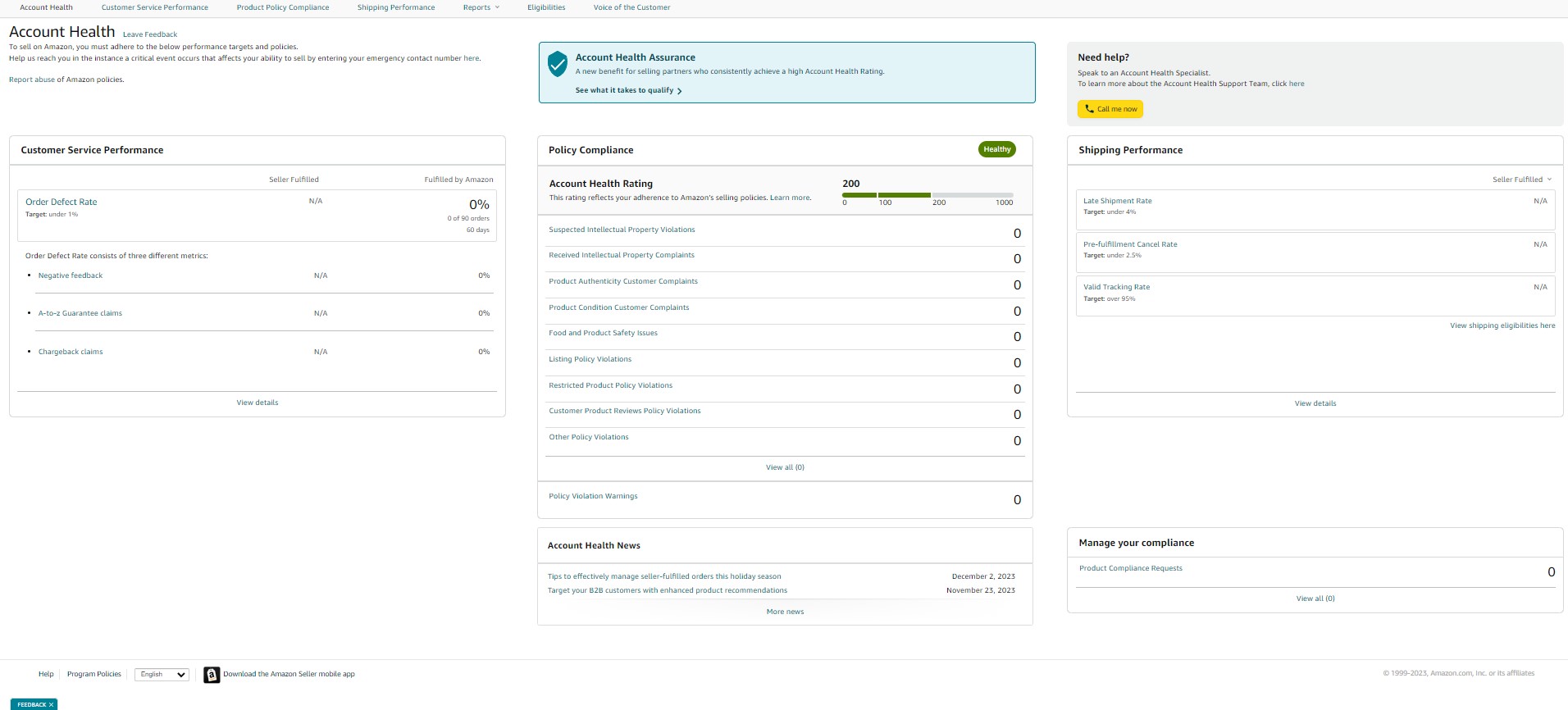Open Policy Violation Warnings
This screenshot has height=710, width=1568.
(x=593, y=496)
